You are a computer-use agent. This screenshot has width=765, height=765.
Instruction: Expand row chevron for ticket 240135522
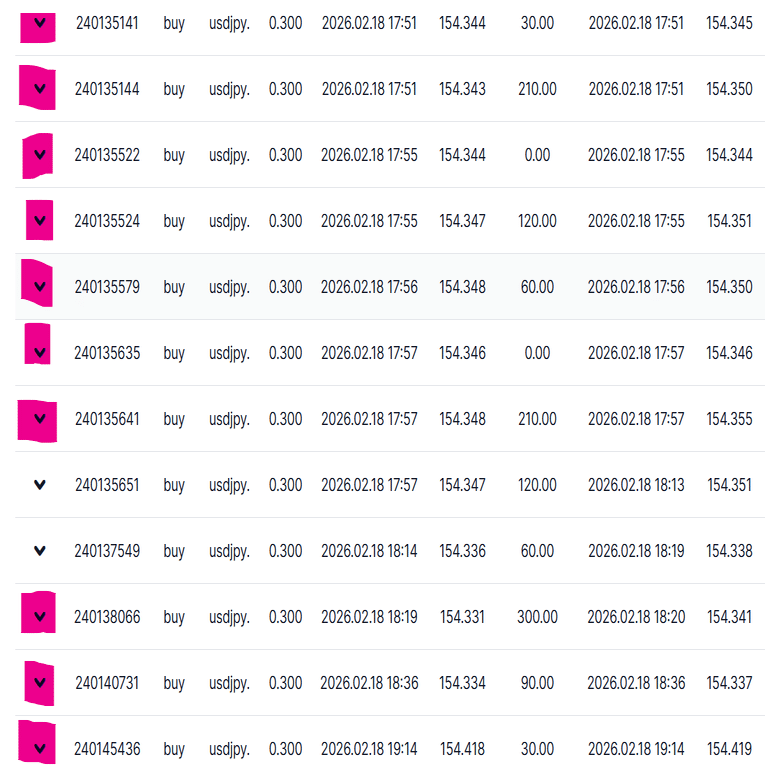39,155
